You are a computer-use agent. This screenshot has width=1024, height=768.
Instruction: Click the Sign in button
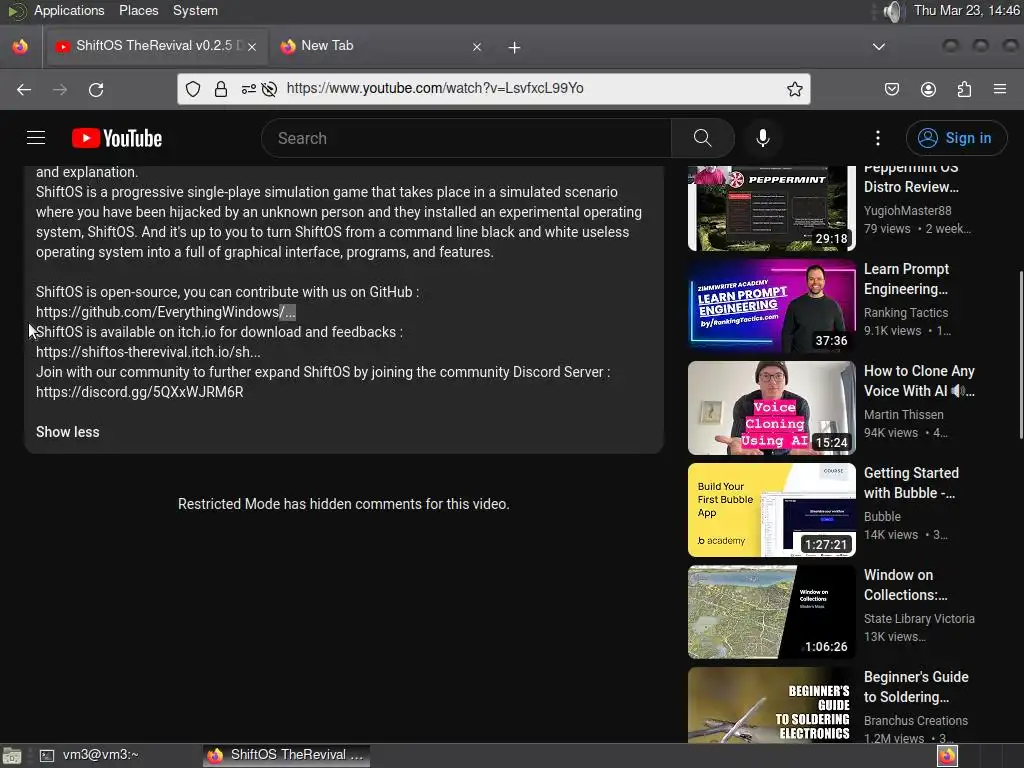point(956,138)
